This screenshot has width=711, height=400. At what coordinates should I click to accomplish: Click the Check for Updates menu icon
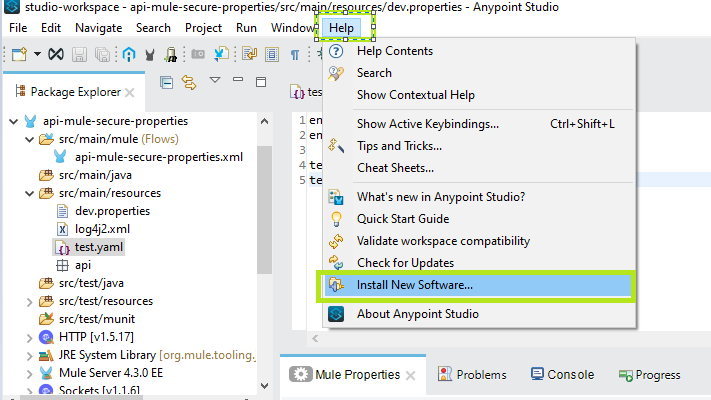coord(336,263)
